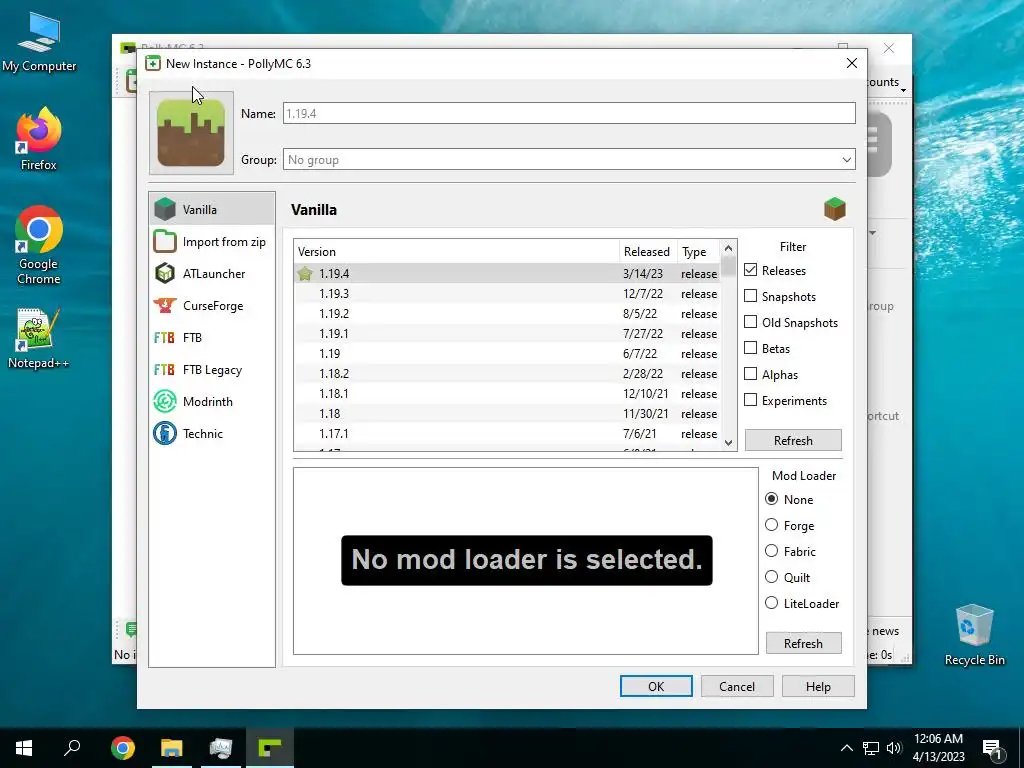Image resolution: width=1024 pixels, height=768 pixels.
Task: Click version list scrollbar up arrow
Action: tap(729, 248)
